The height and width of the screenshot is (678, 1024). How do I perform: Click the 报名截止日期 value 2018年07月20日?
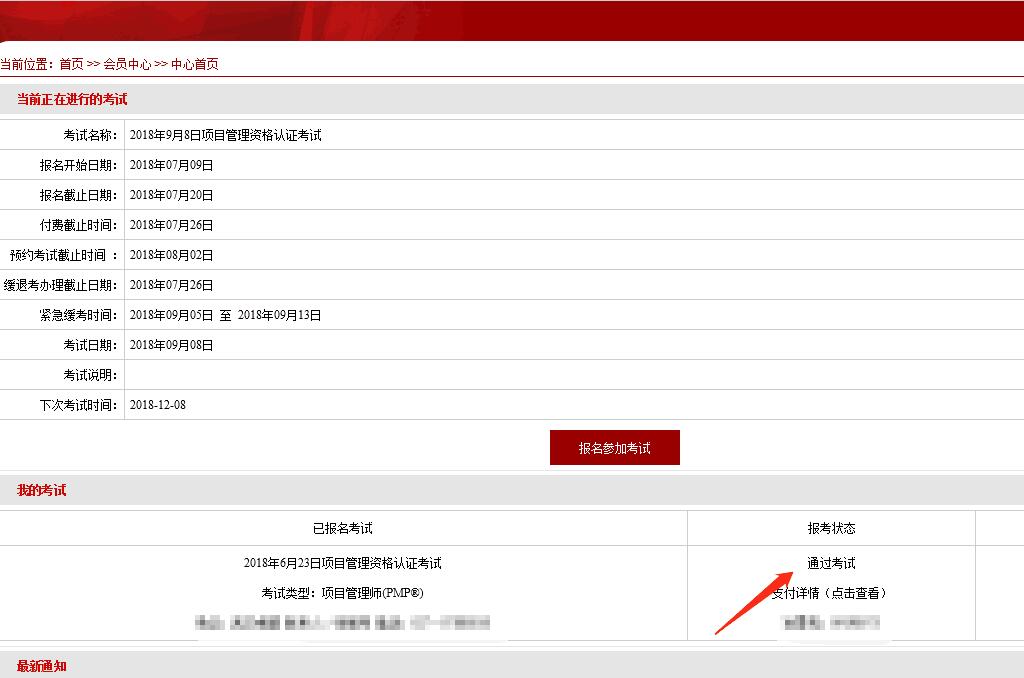[x=171, y=195]
